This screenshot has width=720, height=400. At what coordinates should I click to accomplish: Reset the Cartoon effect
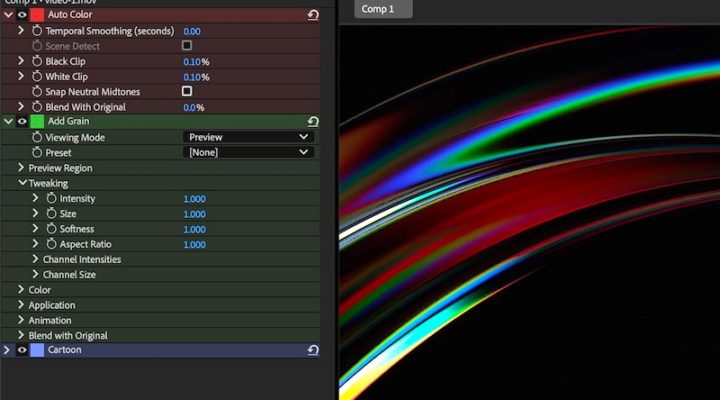click(313, 350)
